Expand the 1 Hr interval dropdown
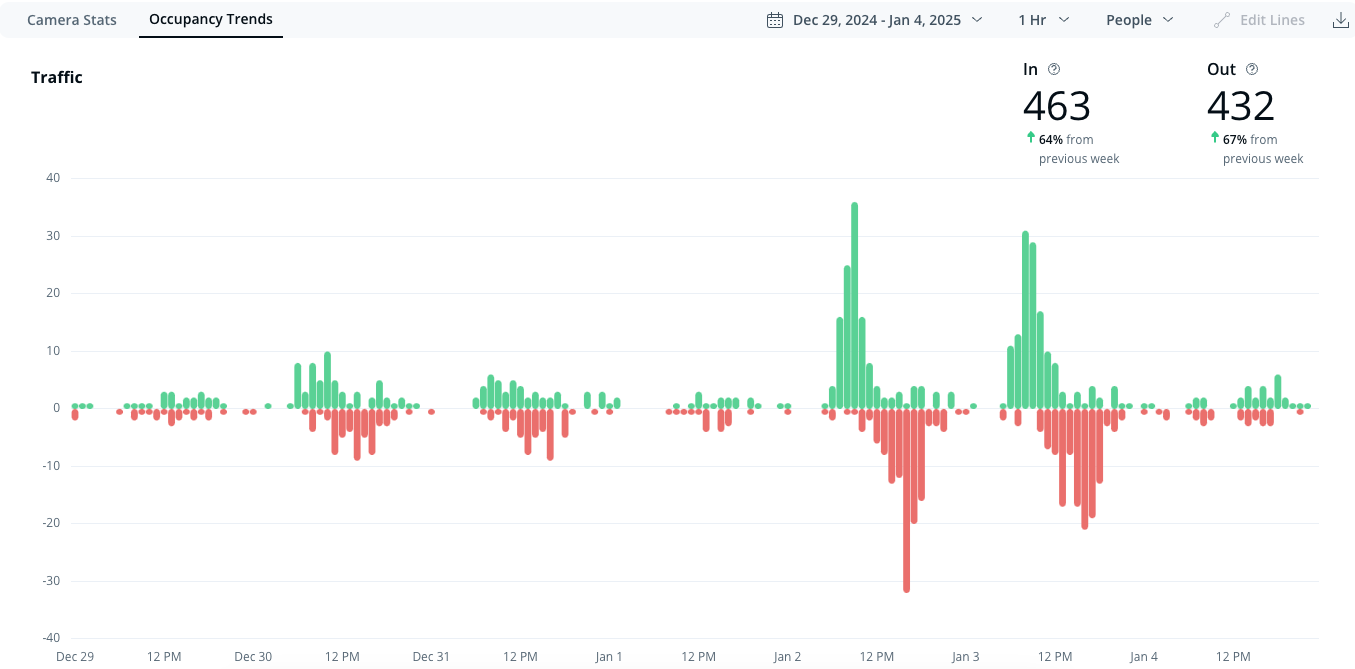The image size is (1355, 669). click(1044, 20)
